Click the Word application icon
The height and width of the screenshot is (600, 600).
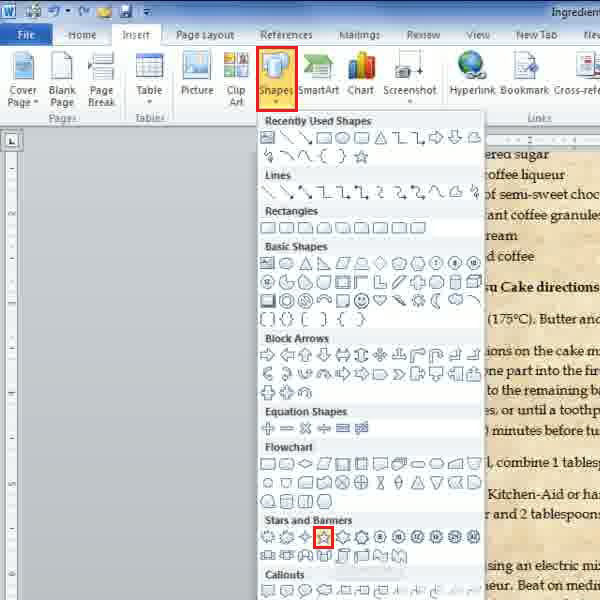(8, 11)
